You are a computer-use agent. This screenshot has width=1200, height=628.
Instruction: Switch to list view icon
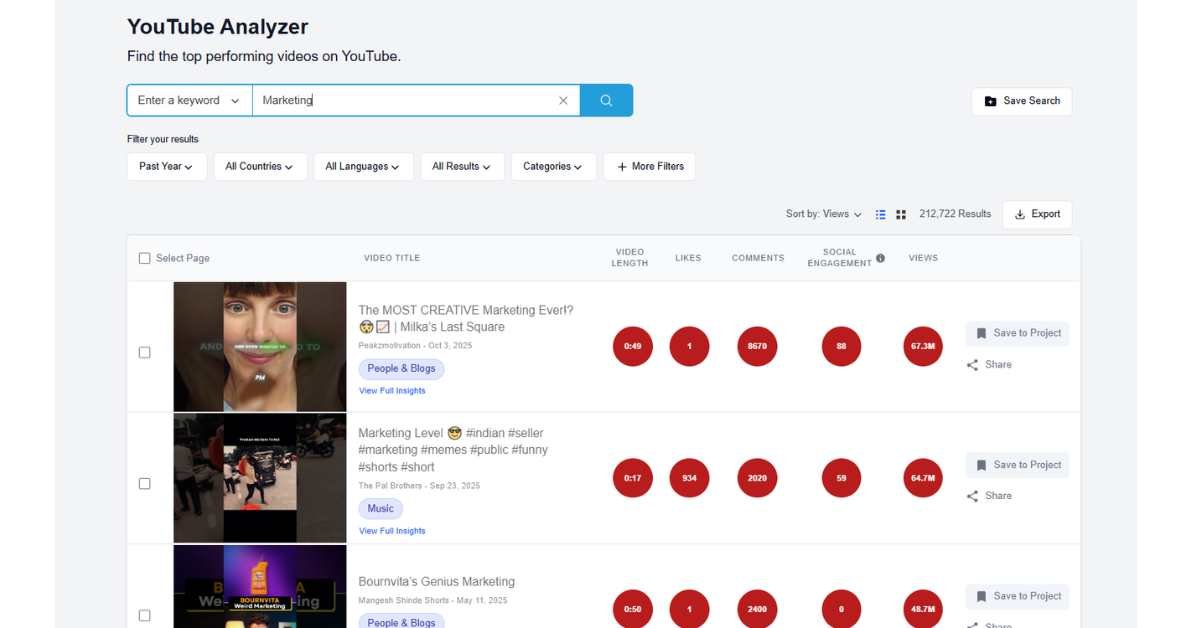pos(881,214)
